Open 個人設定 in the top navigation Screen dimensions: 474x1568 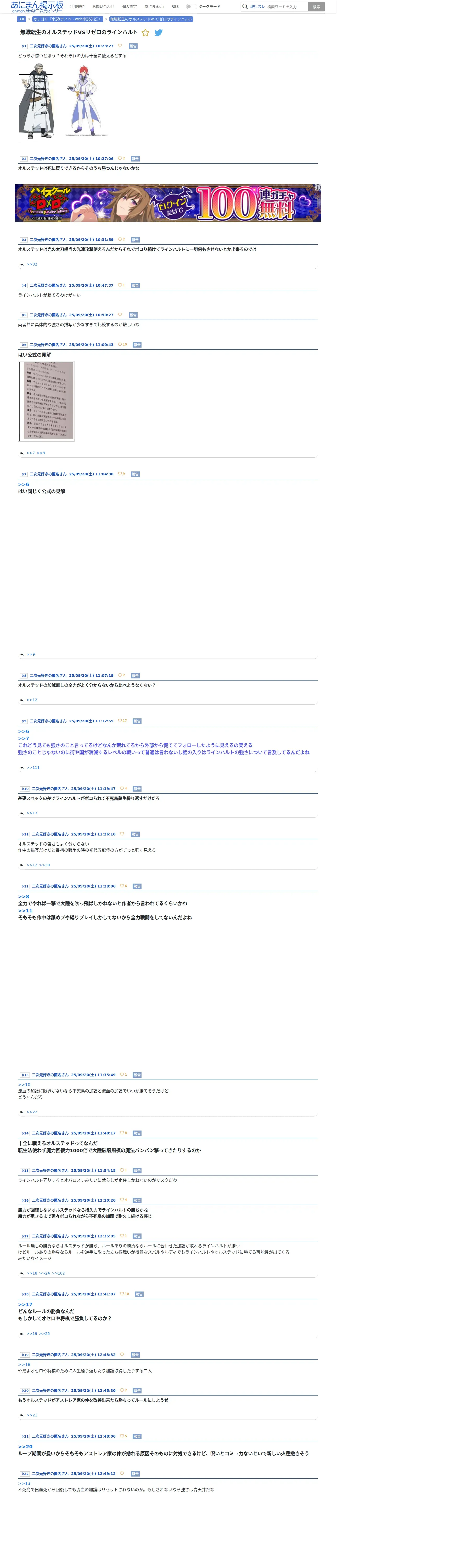pos(129,7)
